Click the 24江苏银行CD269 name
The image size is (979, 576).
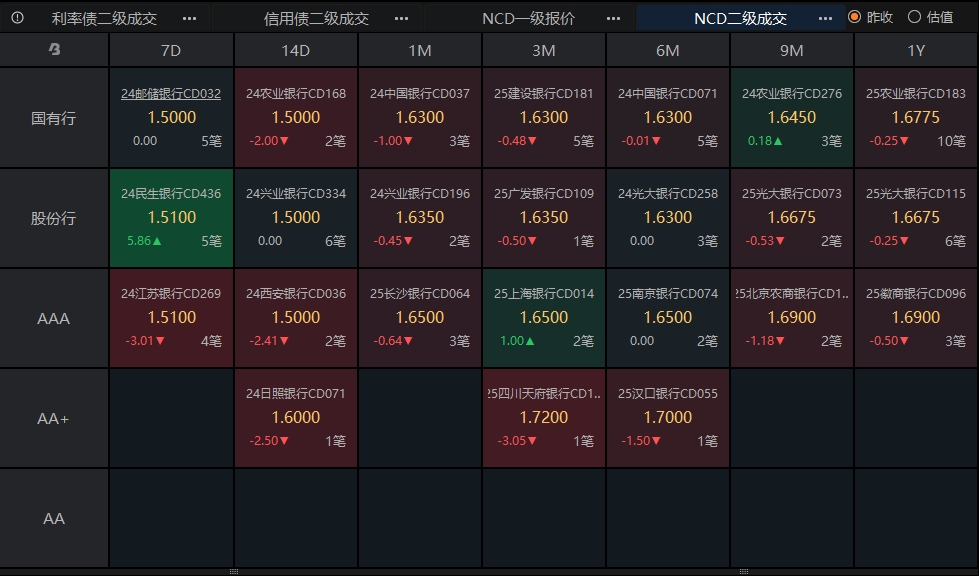pyautogui.click(x=171, y=293)
